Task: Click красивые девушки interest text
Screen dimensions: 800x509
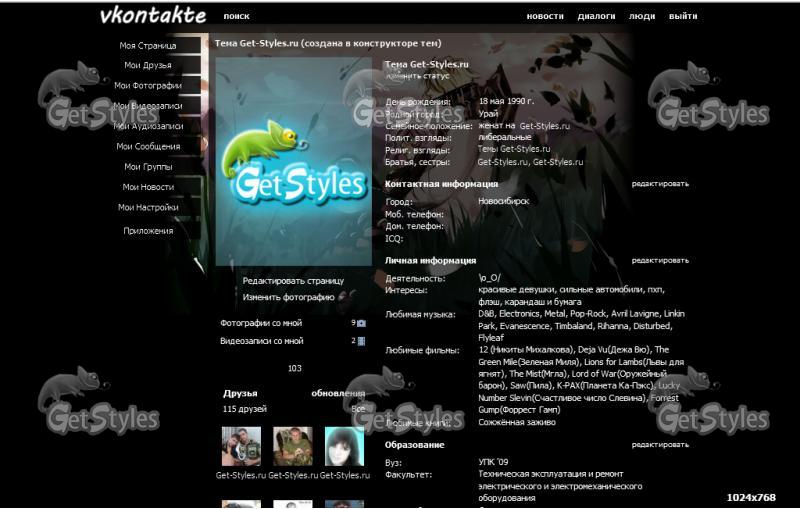Action: click(x=517, y=290)
